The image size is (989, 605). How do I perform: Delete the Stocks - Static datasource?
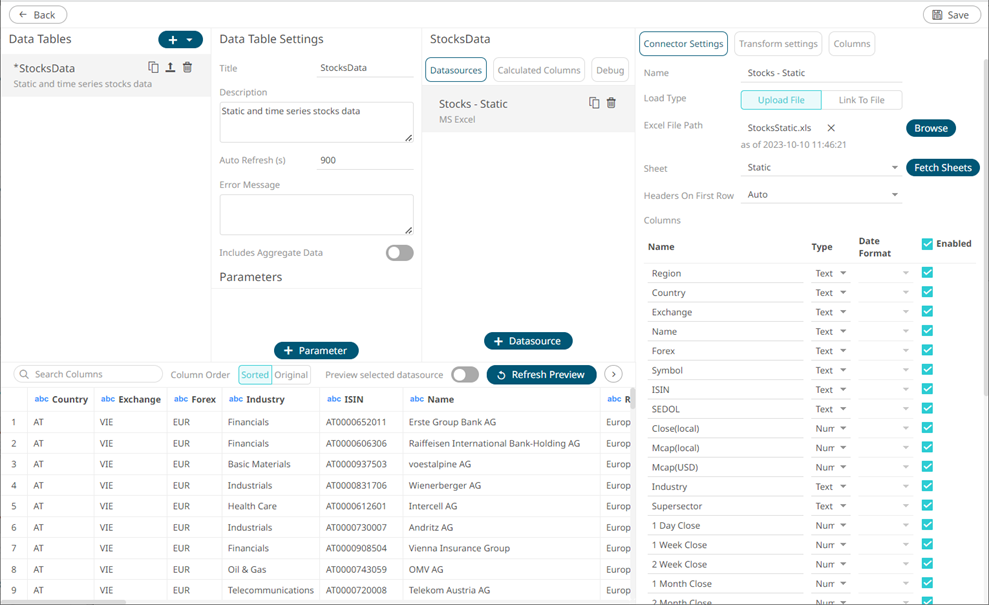pyautogui.click(x=611, y=103)
